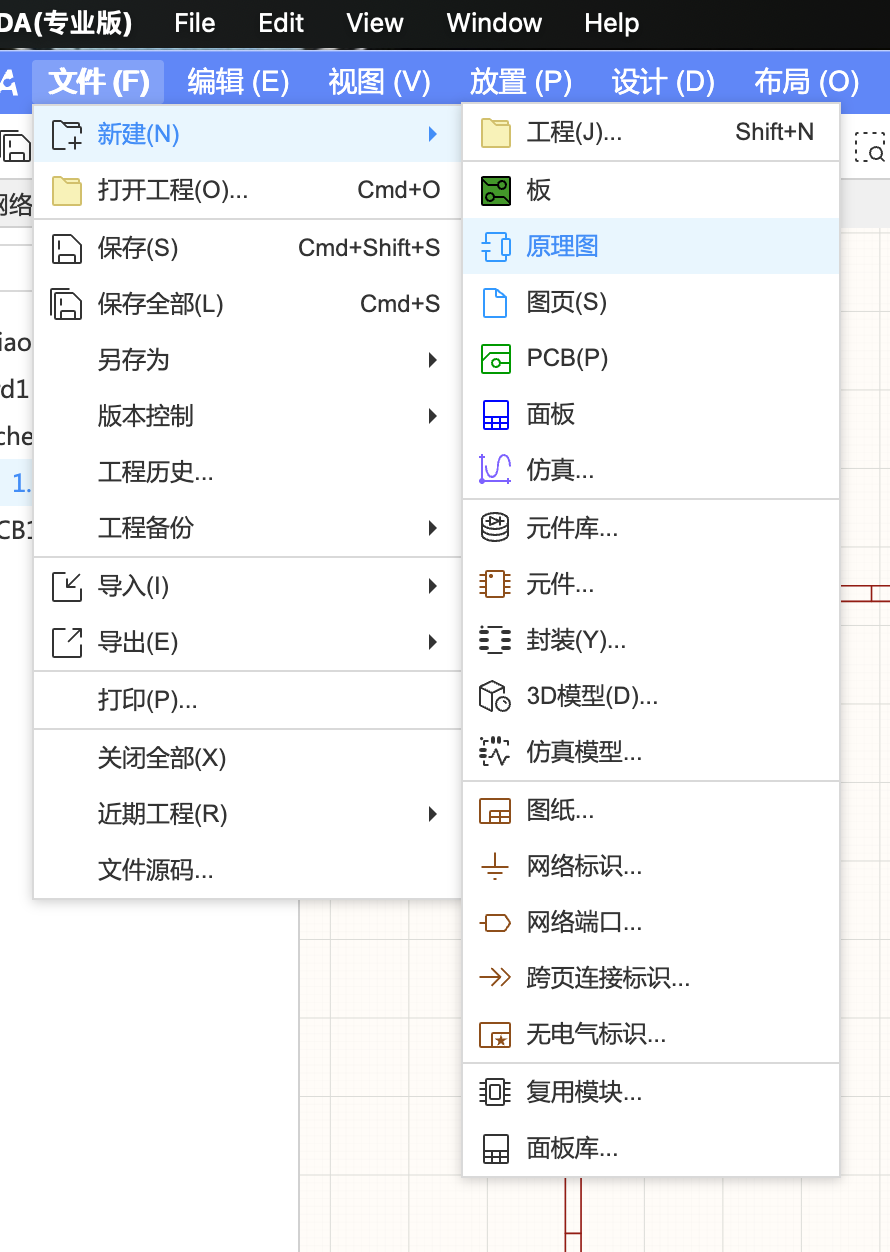
Task: Click the 原理图 schematic icon
Action: pos(495,246)
